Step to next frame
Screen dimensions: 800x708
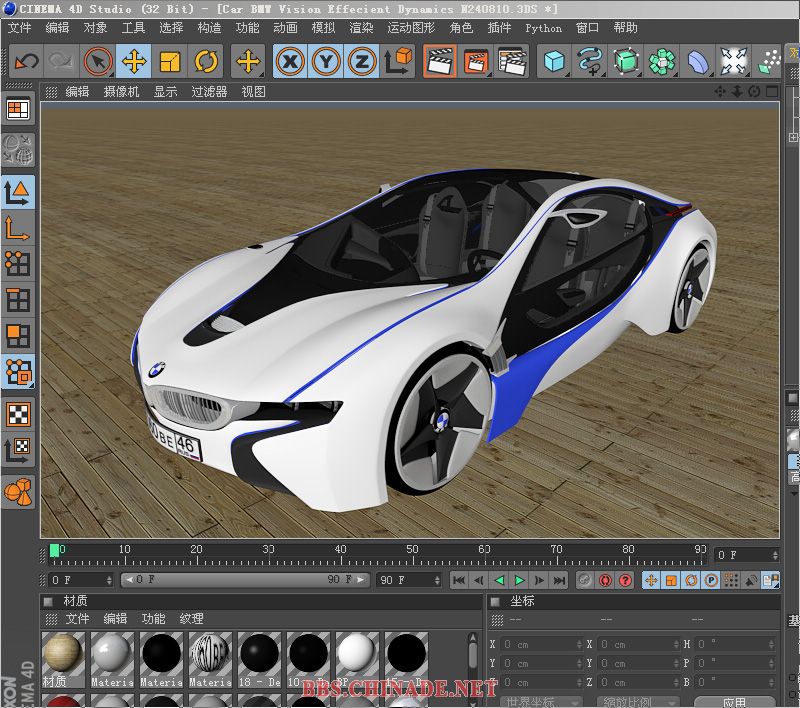pos(539,580)
